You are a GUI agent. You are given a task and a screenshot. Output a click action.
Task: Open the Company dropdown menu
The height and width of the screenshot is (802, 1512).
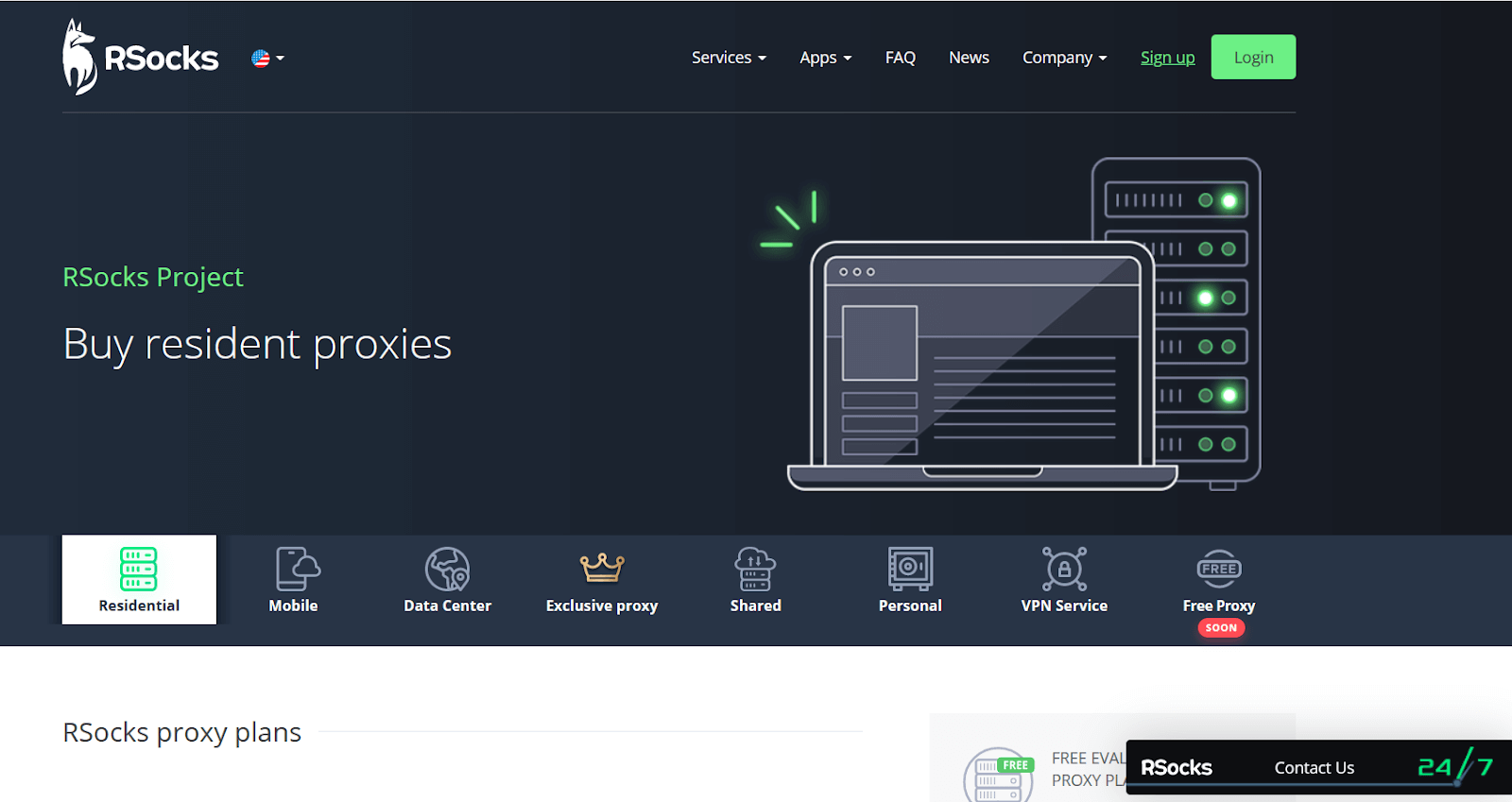(1064, 58)
